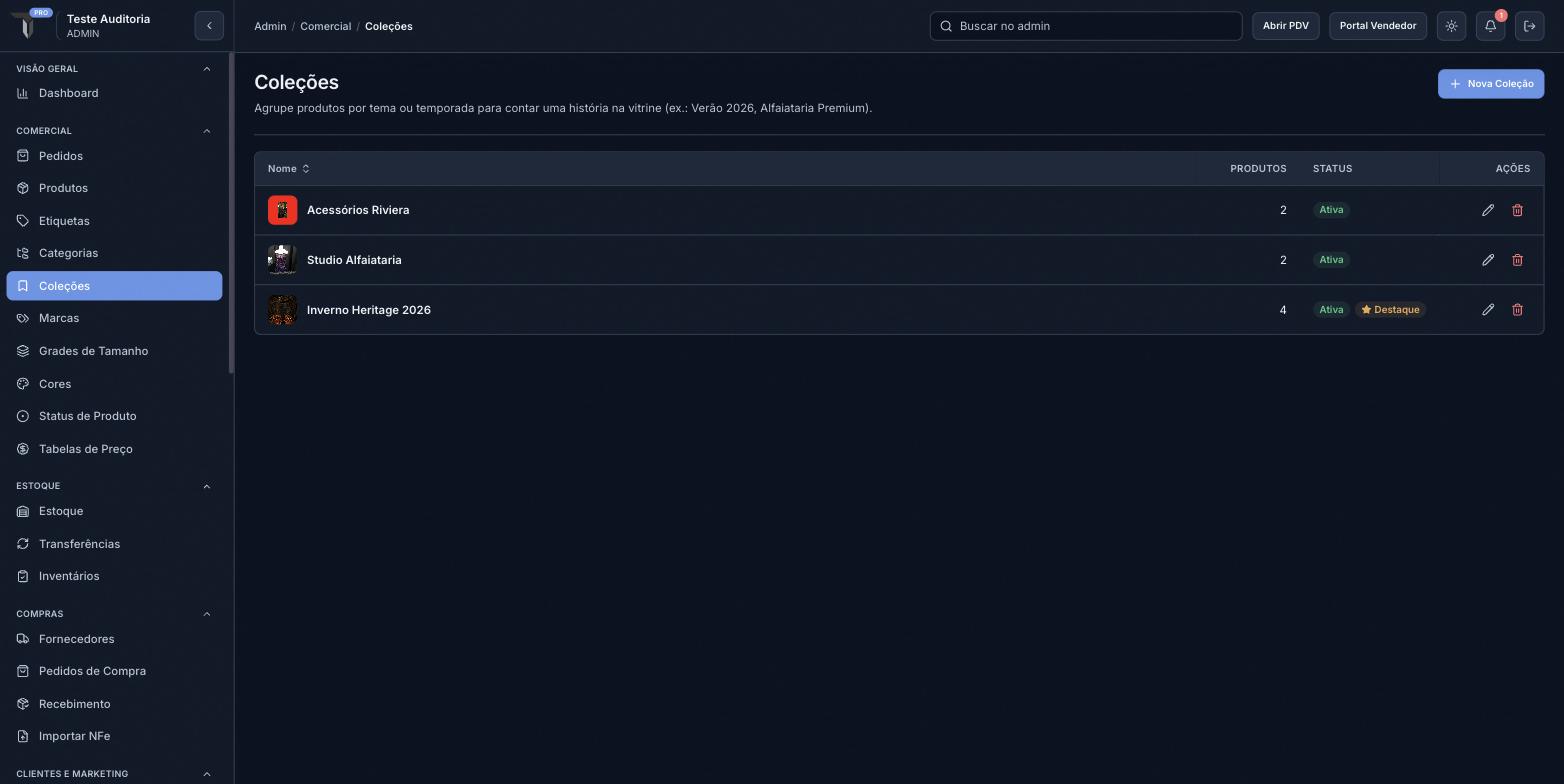Open the notifications bell

click(1490, 26)
